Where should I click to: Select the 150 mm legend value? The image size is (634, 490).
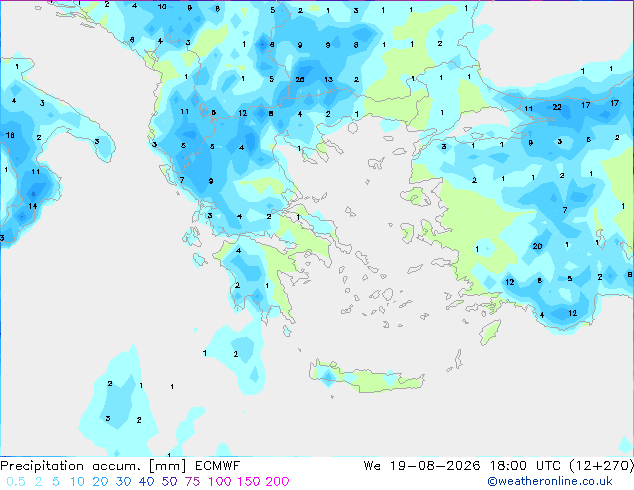[249, 482]
